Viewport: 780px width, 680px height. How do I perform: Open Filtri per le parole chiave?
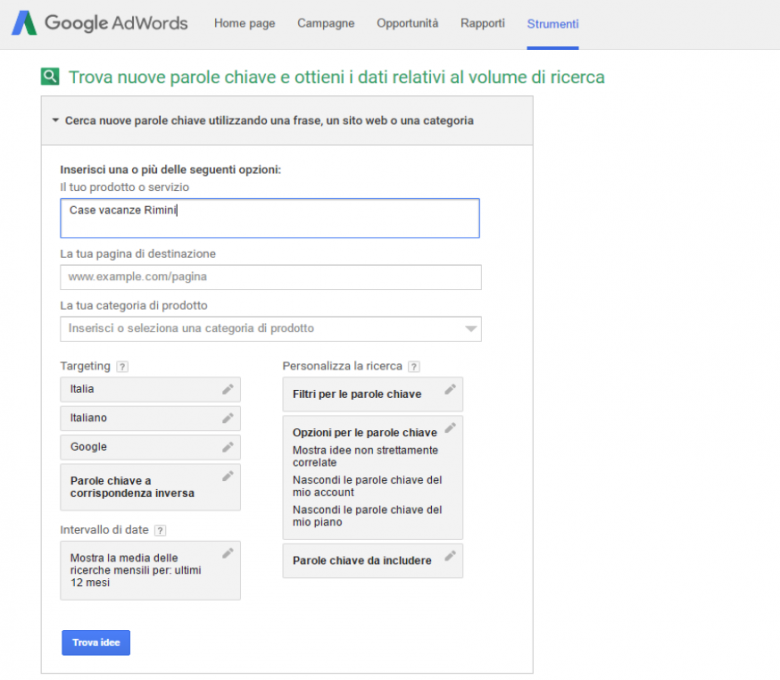(373, 394)
